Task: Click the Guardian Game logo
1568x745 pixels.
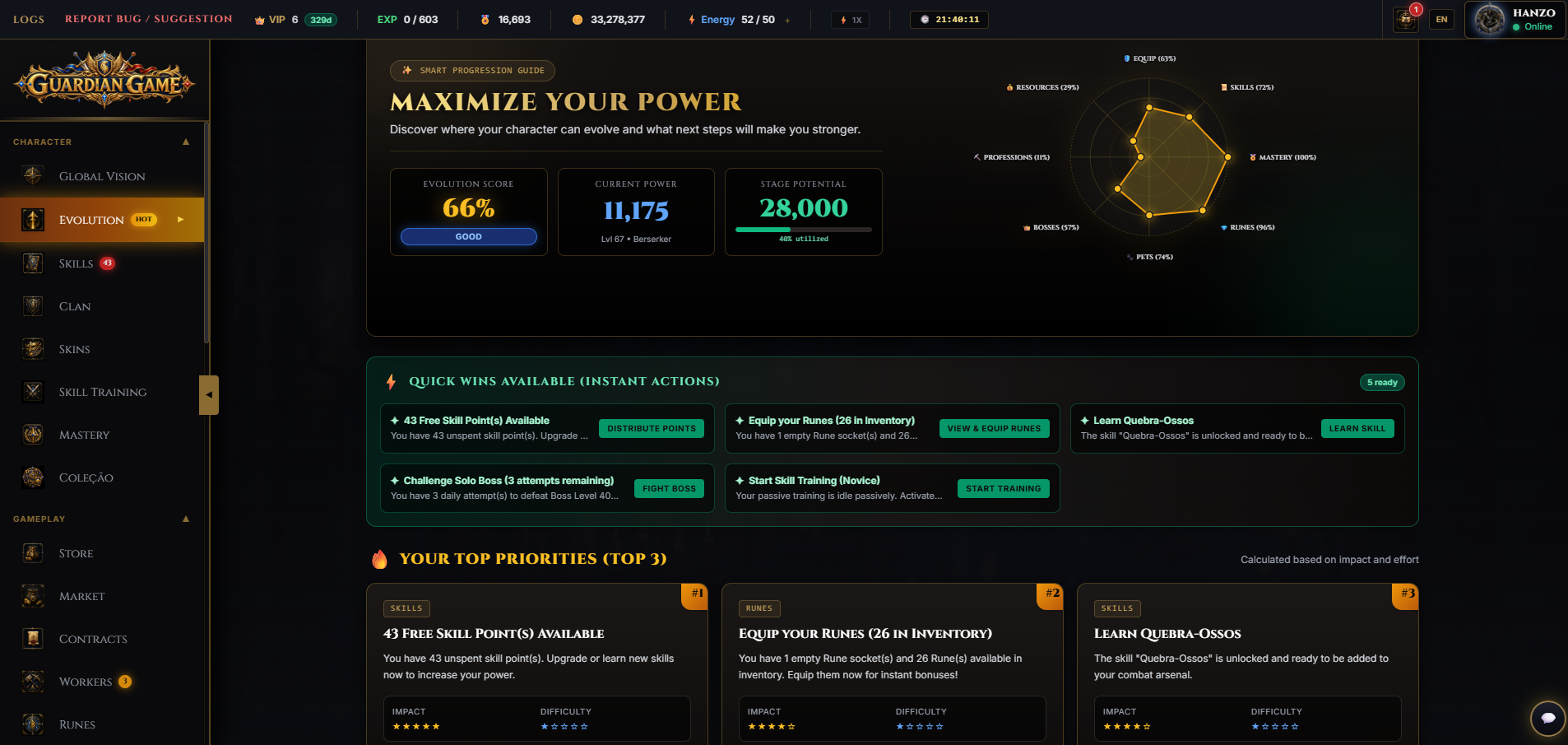Action: (104, 81)
